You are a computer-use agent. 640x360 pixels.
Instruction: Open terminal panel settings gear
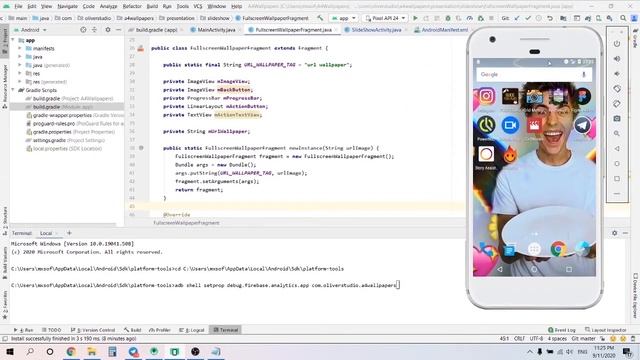(x=614, y=233)
